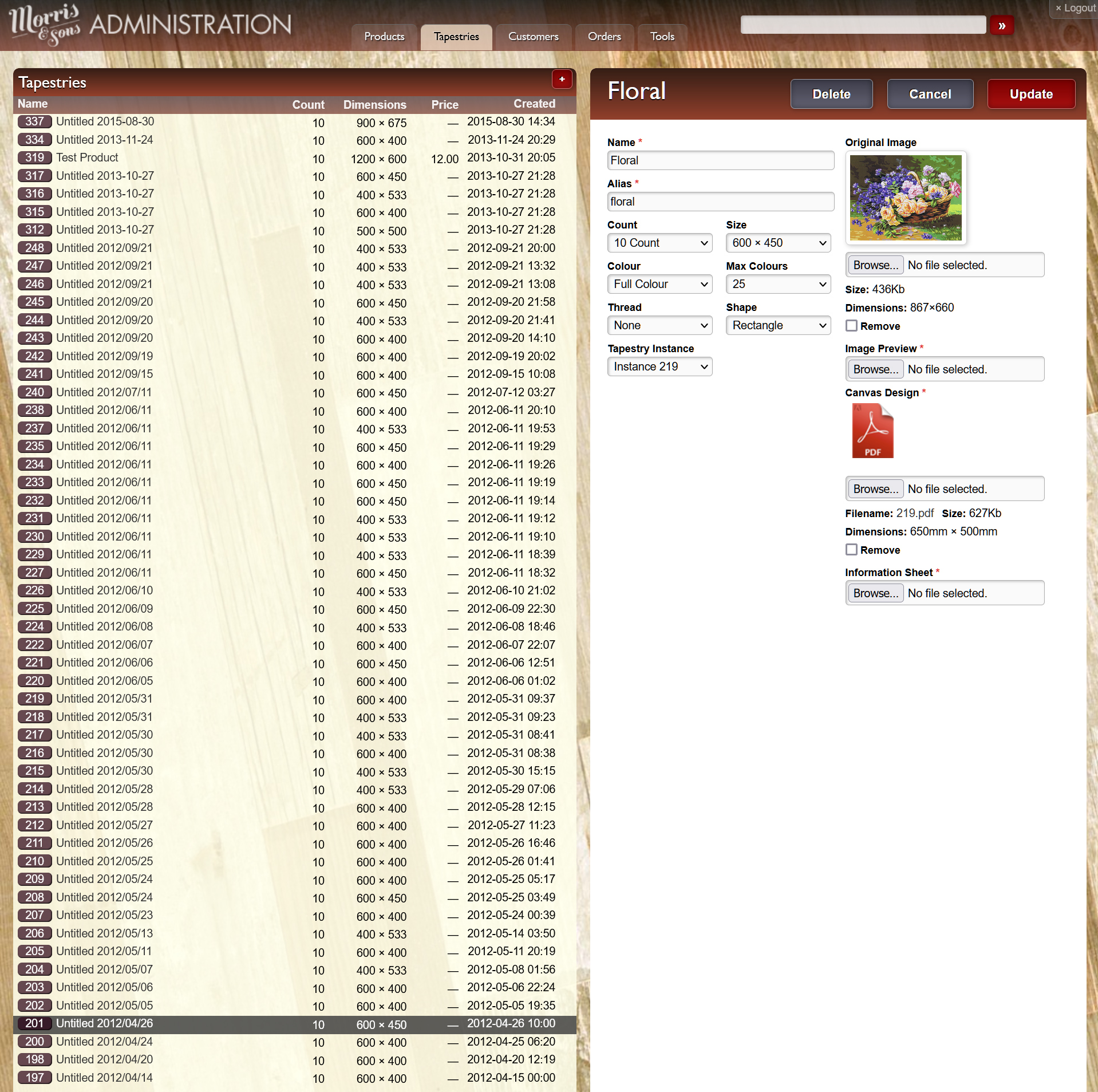Browse for an Information Sheet file
Viewport: 1098px width, 1092px height.
click(x=874, y=593)
